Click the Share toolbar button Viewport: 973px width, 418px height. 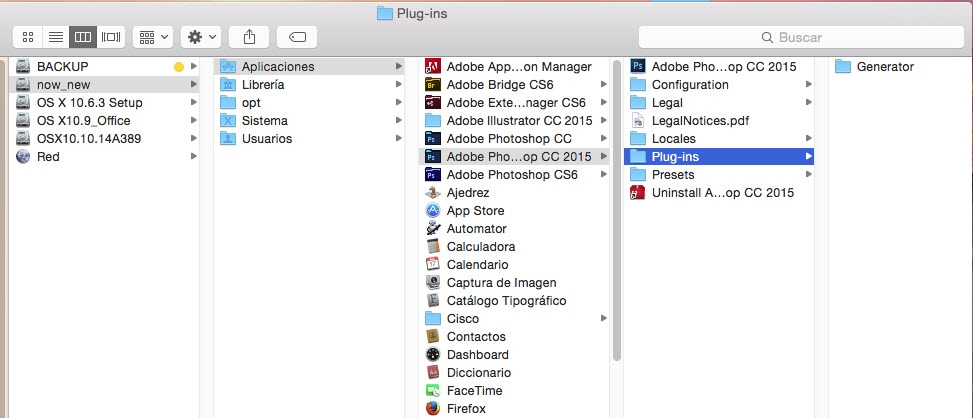(249, 37)
